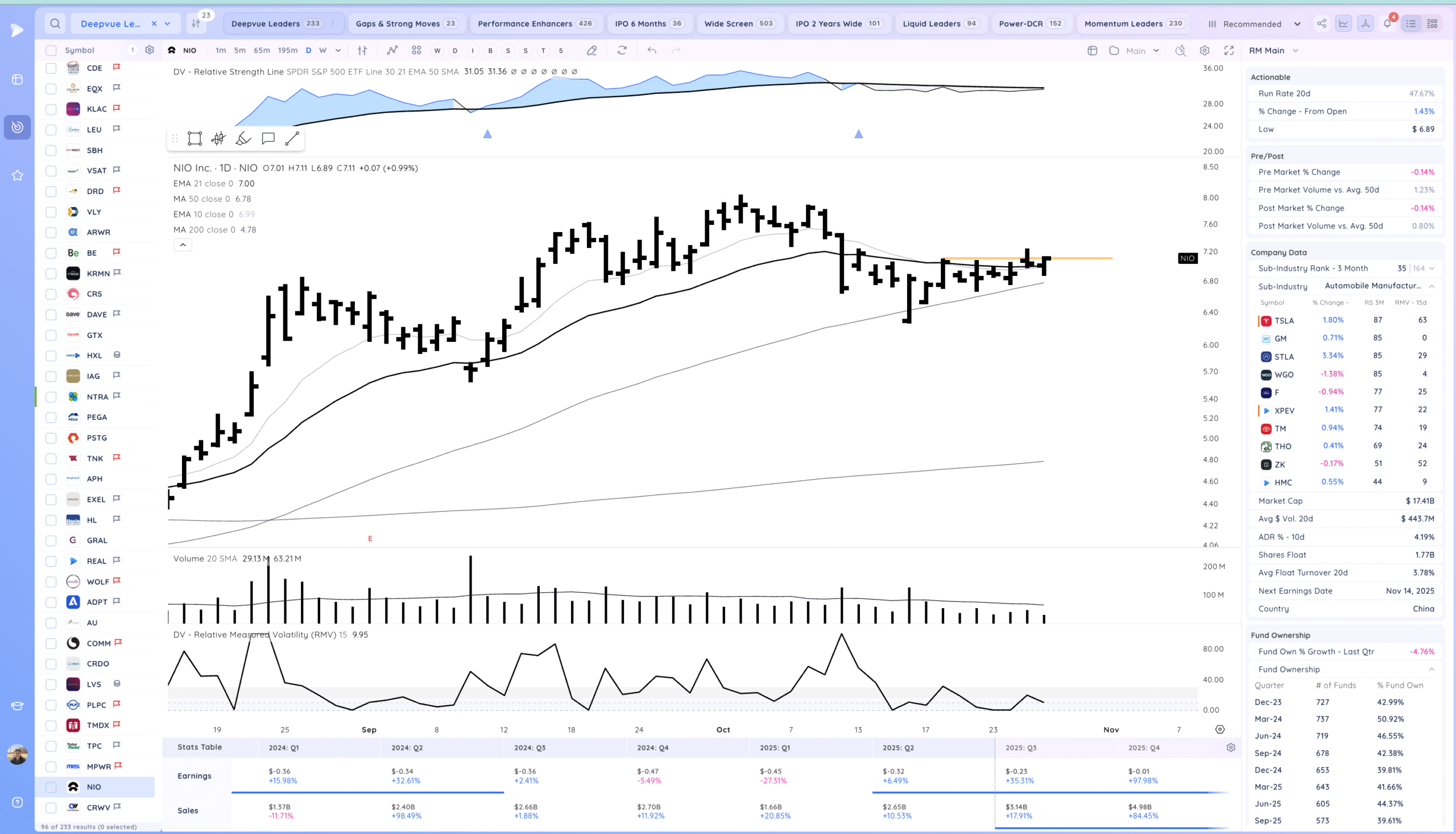1456x834 pixels.
Task: Click the fullscreen chart icon
Action: tap(1228, 51)
